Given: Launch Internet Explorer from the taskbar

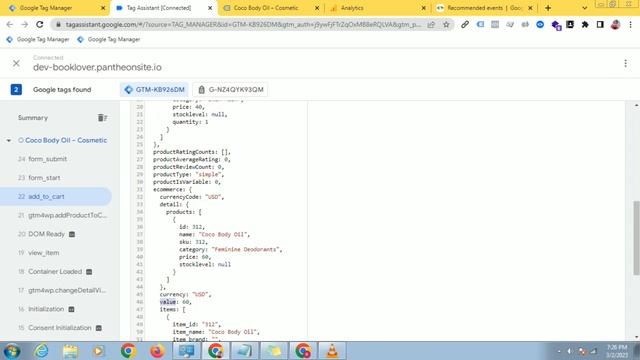Looking at the screenshot, I should click(41, 351).
